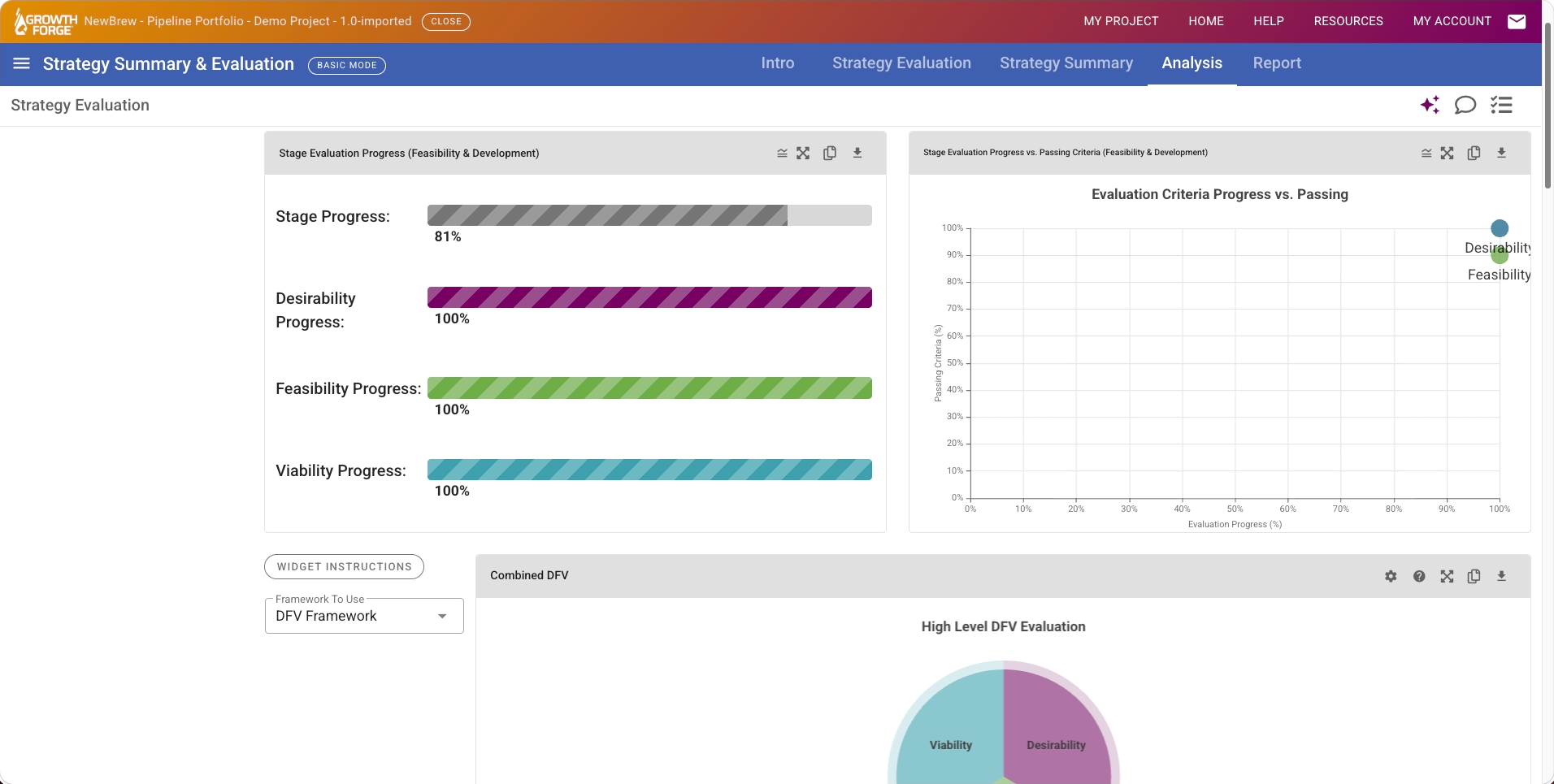Screen dimensions: 1554x784
Task: Go to HOME in top navigation
Action: pos(1206,21)
